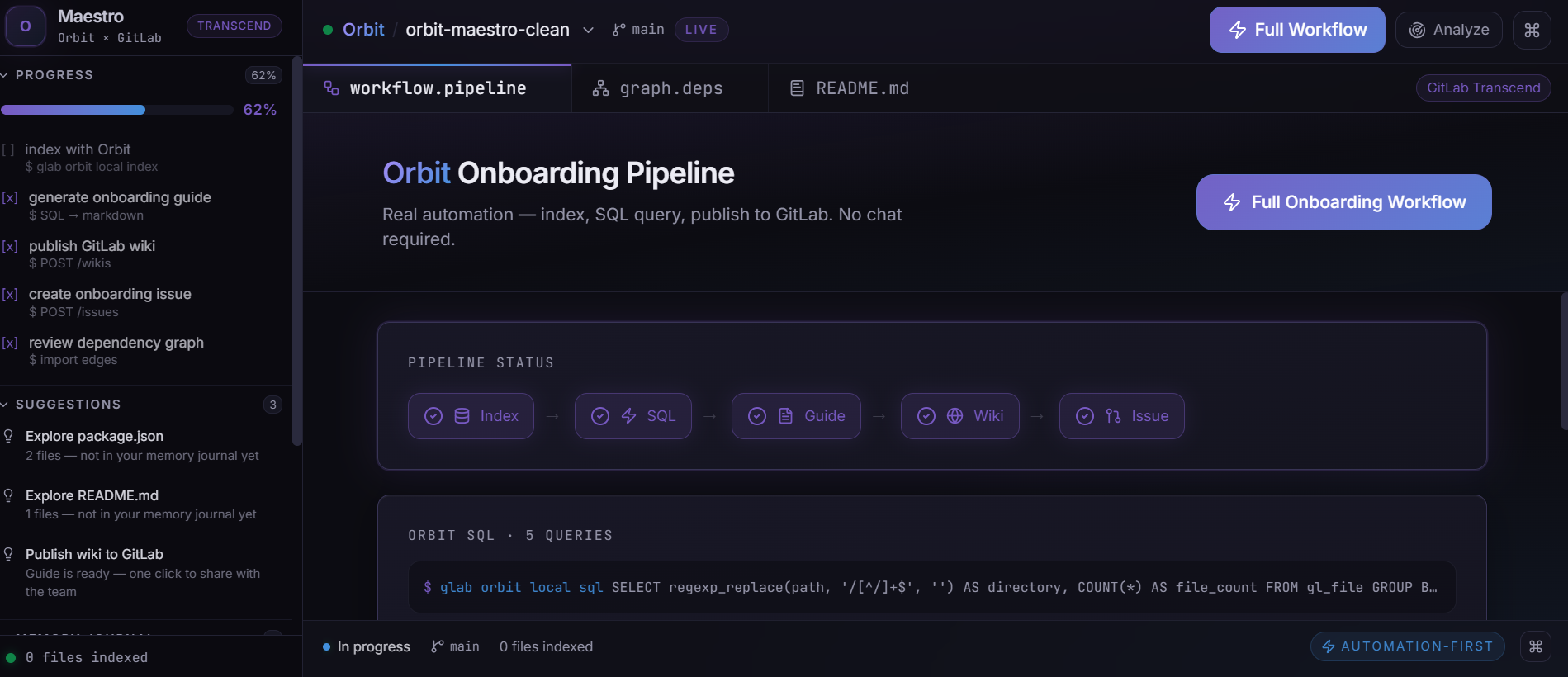Click the Orbit breadcrumb link
Image resolution: width=1568 pixels, height=677 pixels.
[363, 30]
